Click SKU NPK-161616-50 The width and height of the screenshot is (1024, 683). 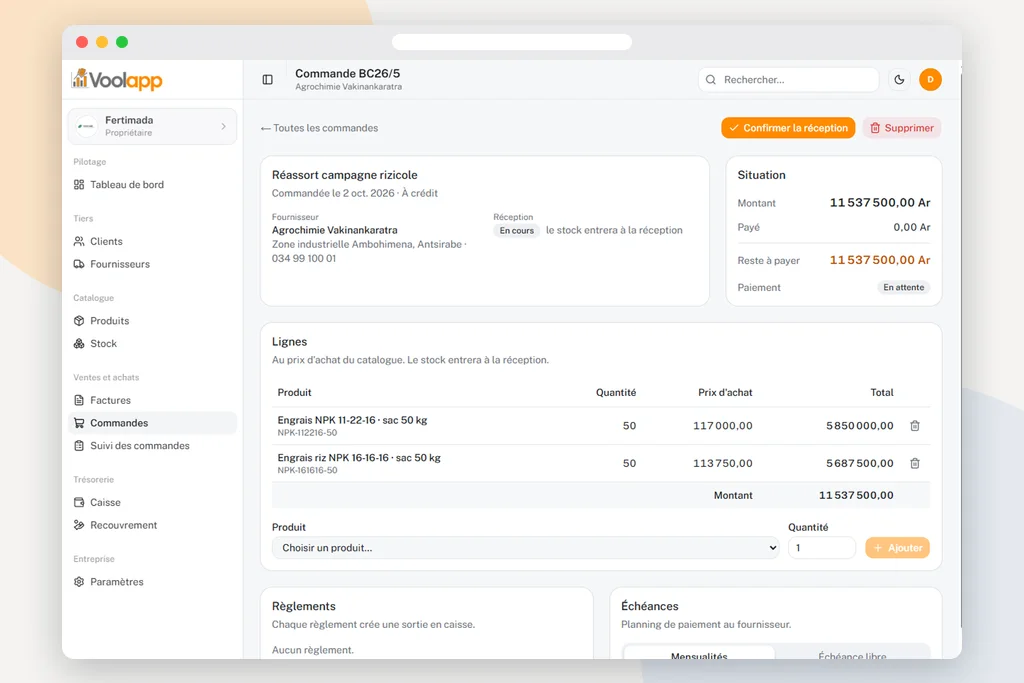308,471
